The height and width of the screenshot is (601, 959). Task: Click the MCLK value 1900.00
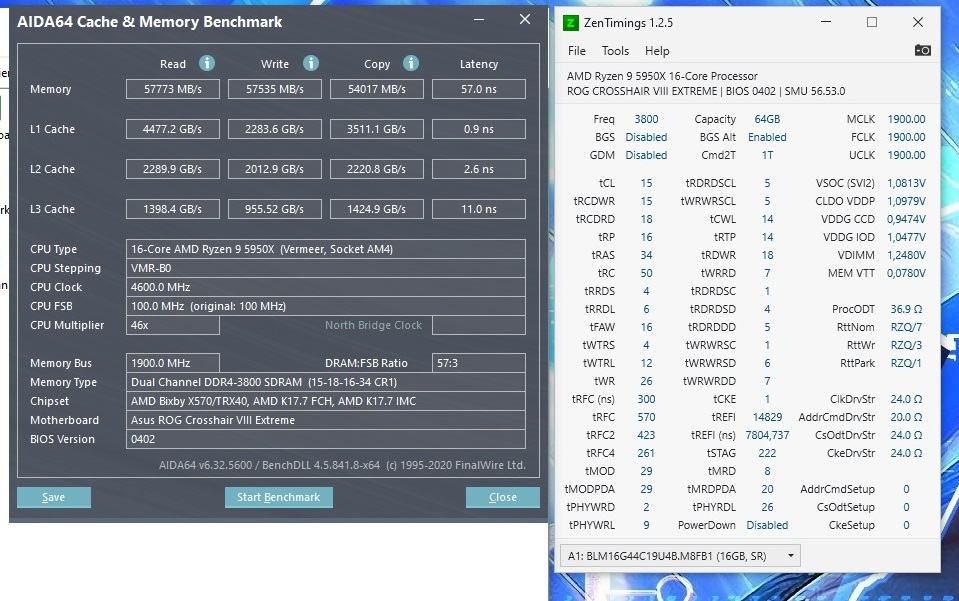coord(906,119)
